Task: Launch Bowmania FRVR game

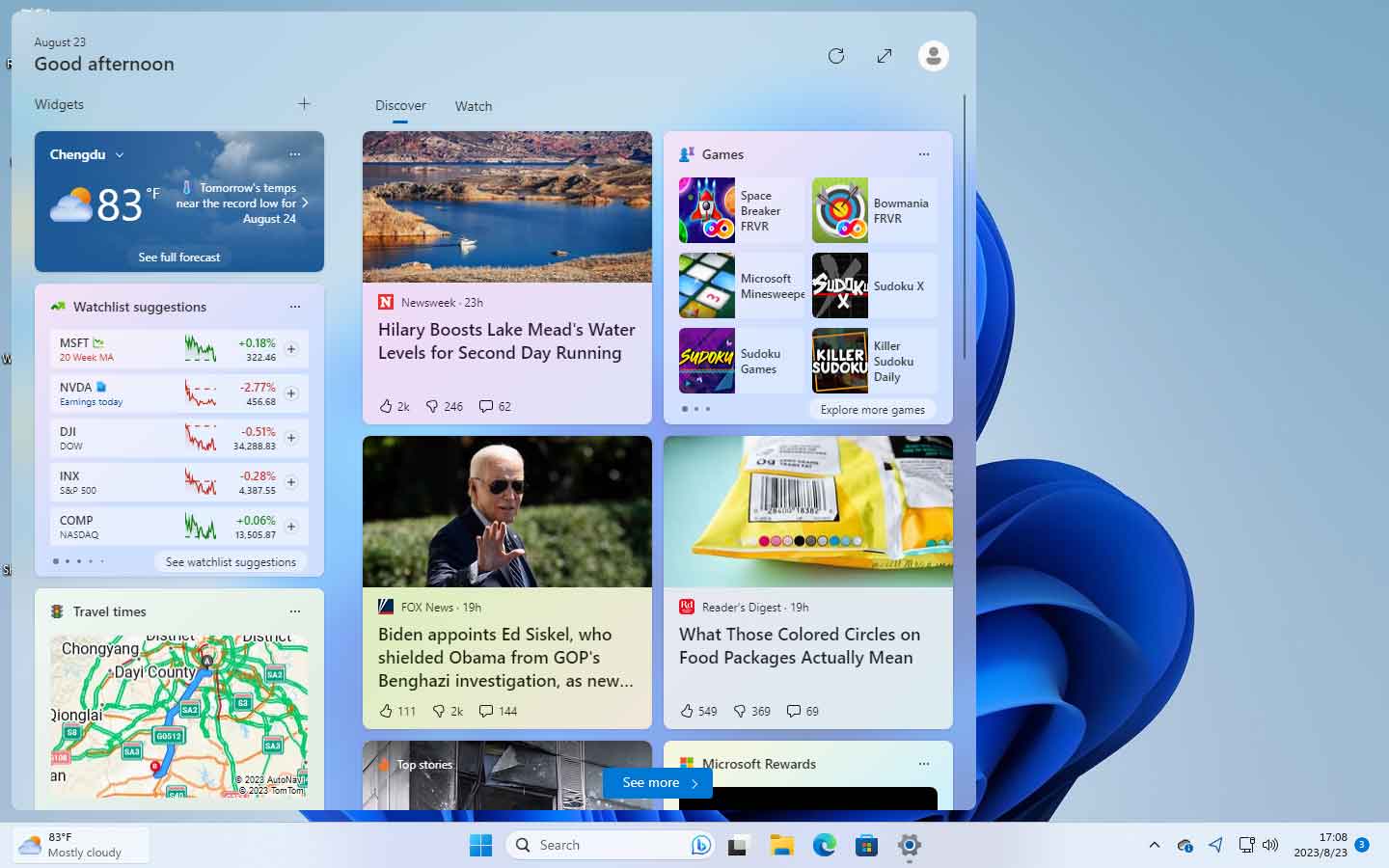Action: point(874,210)
